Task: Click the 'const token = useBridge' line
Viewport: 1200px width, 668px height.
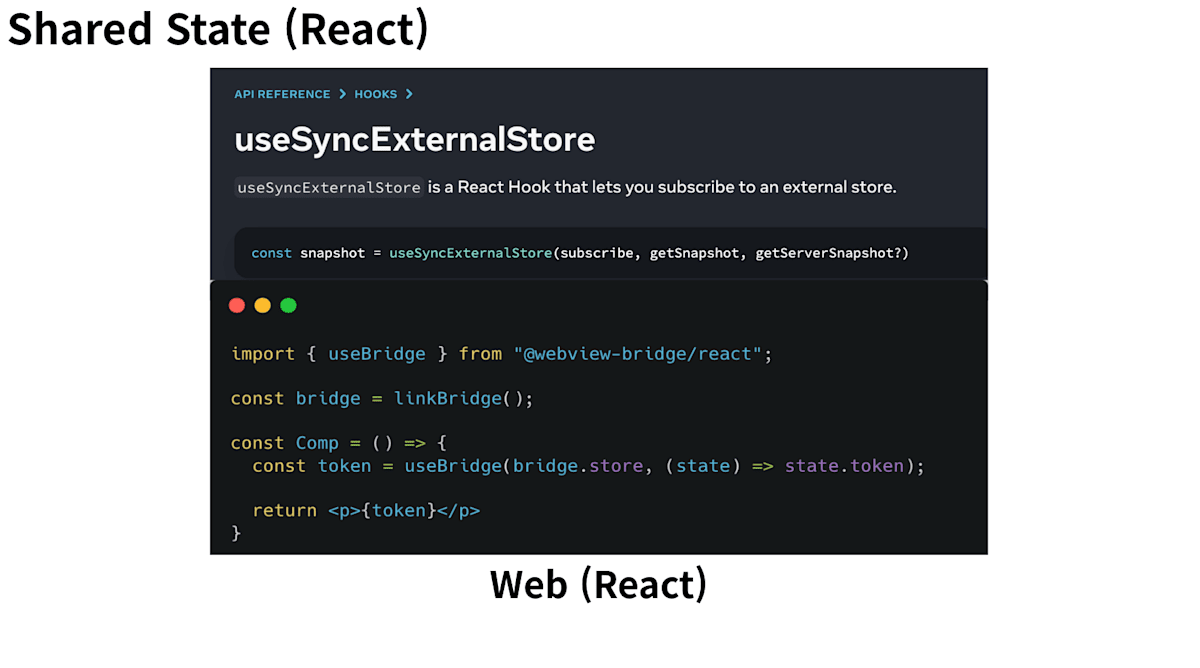Action: 589,466
